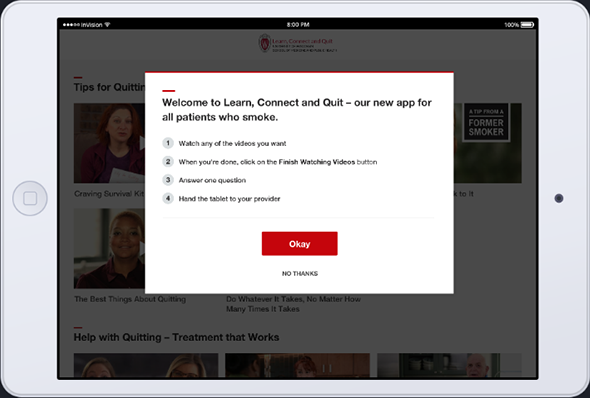Click the red Okay button
The image size is (590, 398).
[x=300, y=244]
